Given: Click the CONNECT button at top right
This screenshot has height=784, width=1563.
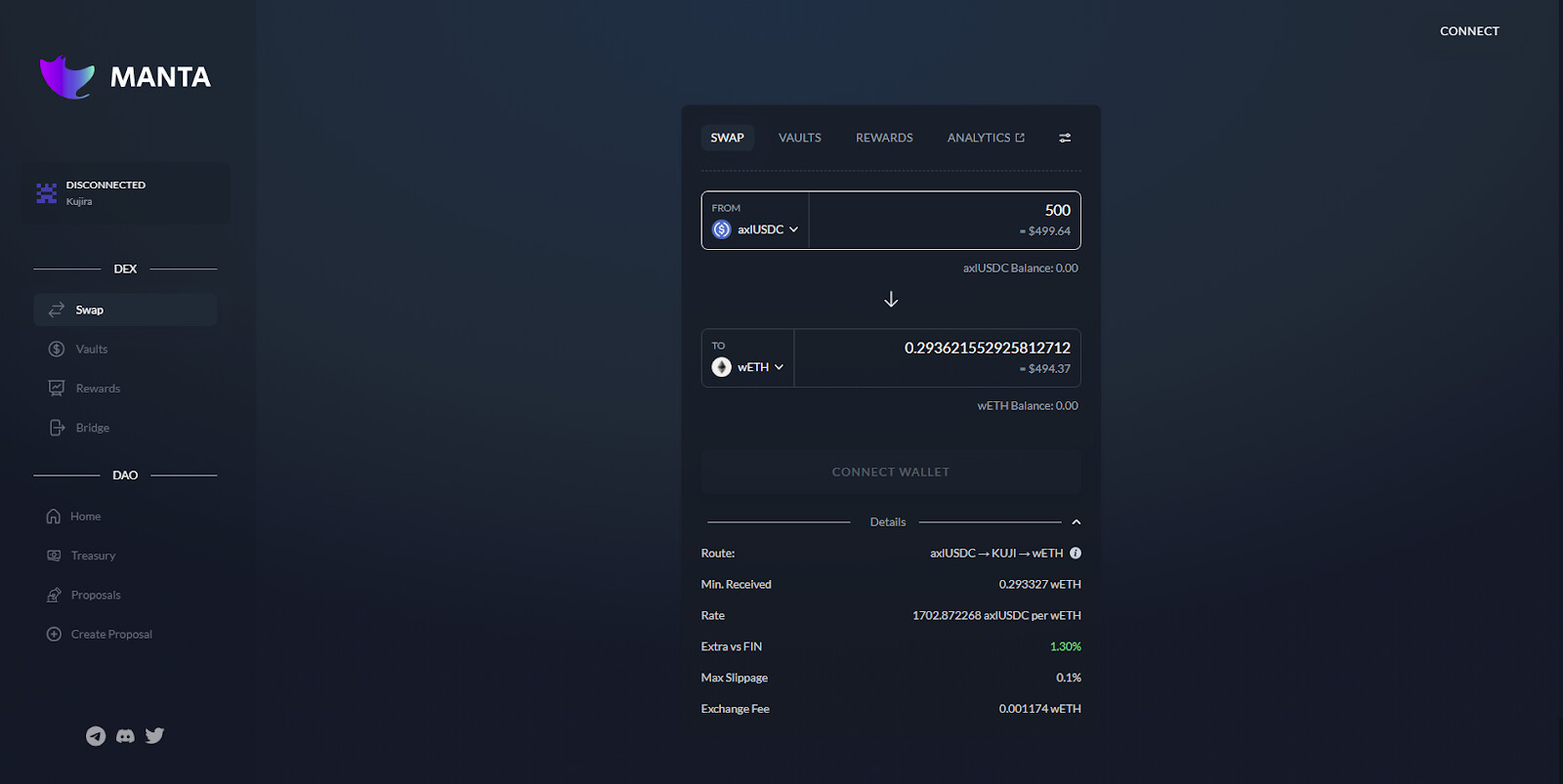Looking at the screenshot, I should tap(1469, 31).
